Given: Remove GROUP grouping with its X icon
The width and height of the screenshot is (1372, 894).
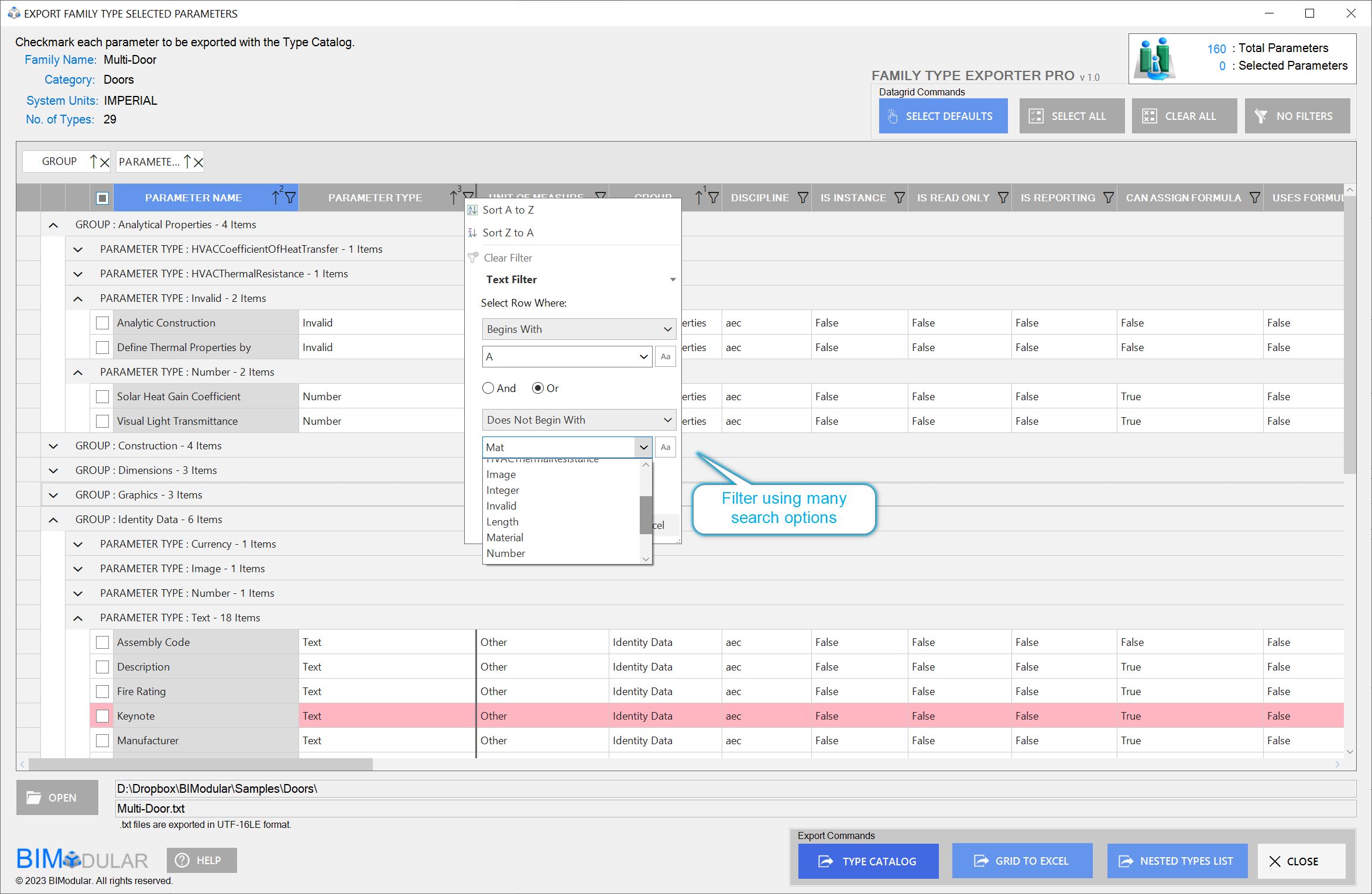Looking at the screenshot, I should [105, 162].
